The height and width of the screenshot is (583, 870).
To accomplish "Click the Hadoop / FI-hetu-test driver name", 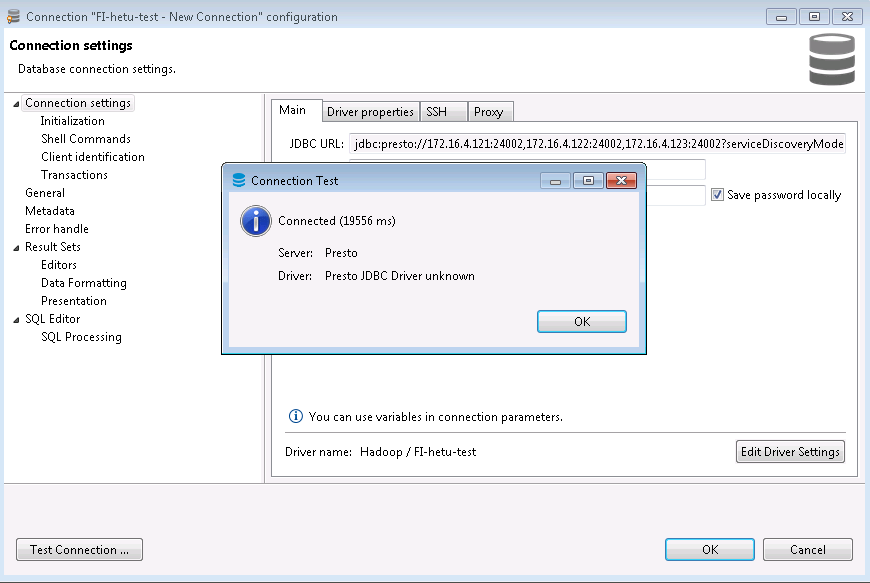I will click(418, 452).
